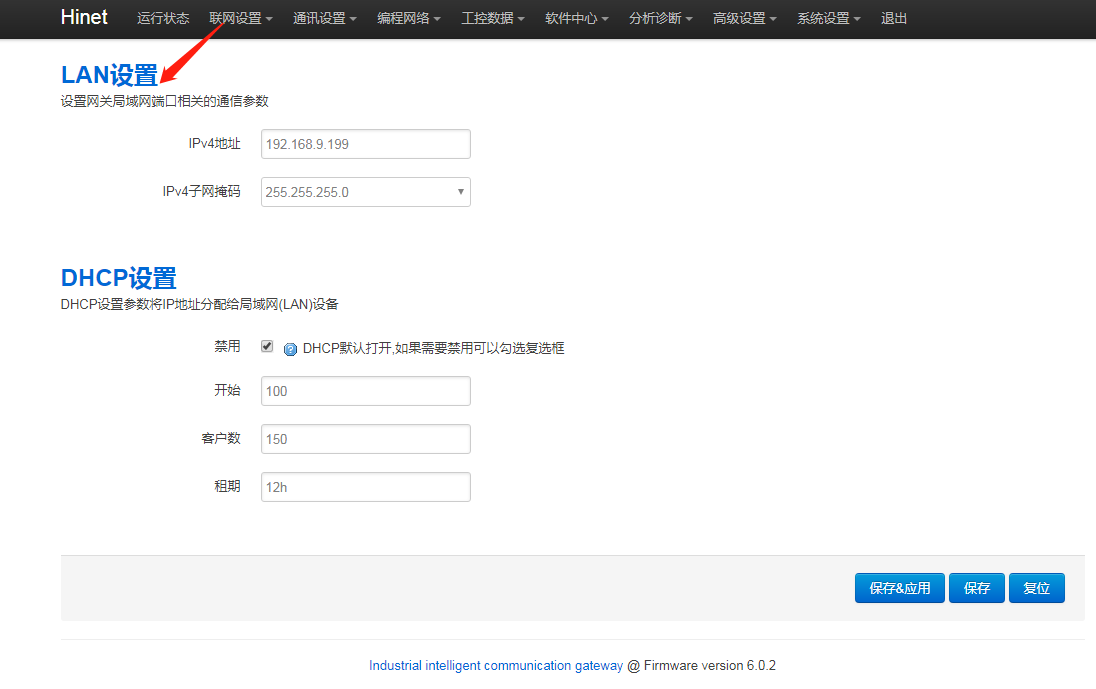Open the 高级设置 menu
1096x689 pixels.
pos(744,18)
